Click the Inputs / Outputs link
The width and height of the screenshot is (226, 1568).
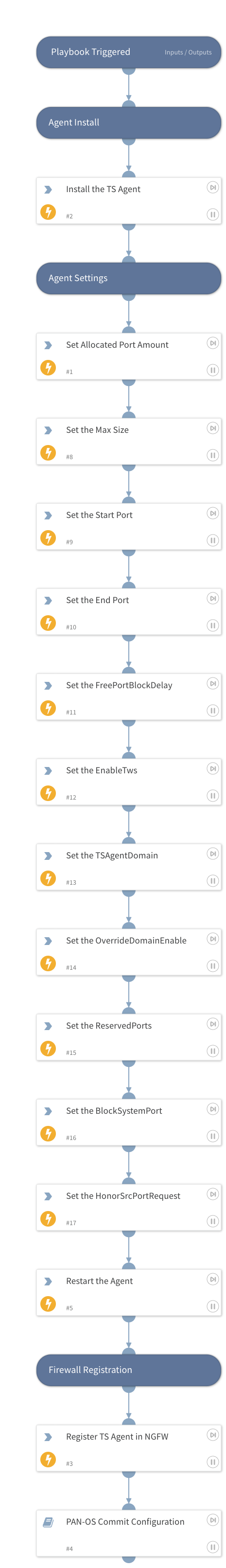(188, 53)
